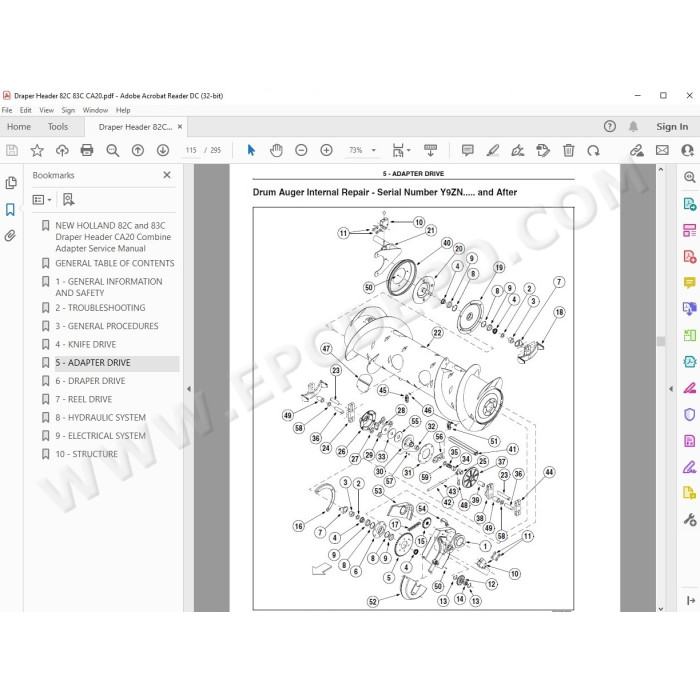
Task: Open the fit page options icon
Action: coord(401,150)
